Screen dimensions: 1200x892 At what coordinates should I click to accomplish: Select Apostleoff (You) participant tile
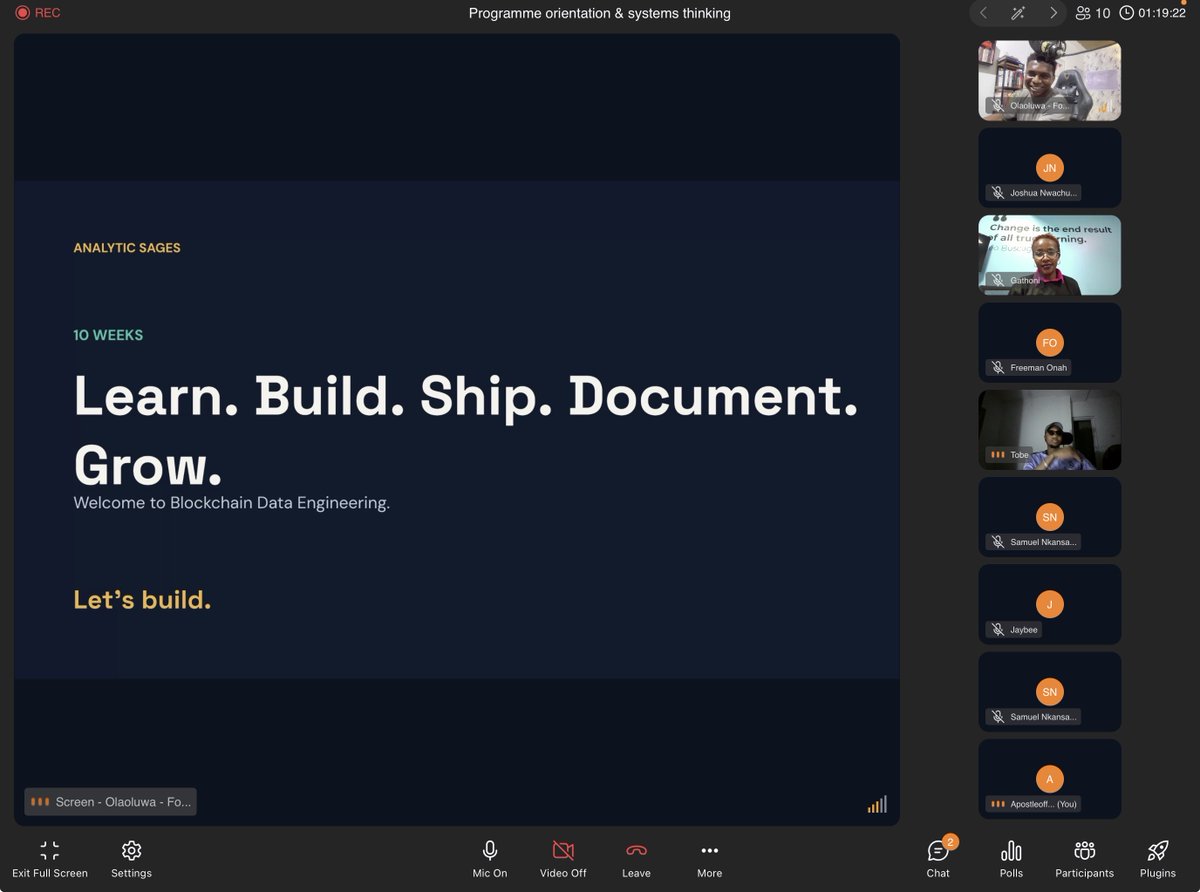tap(1049, 778)
